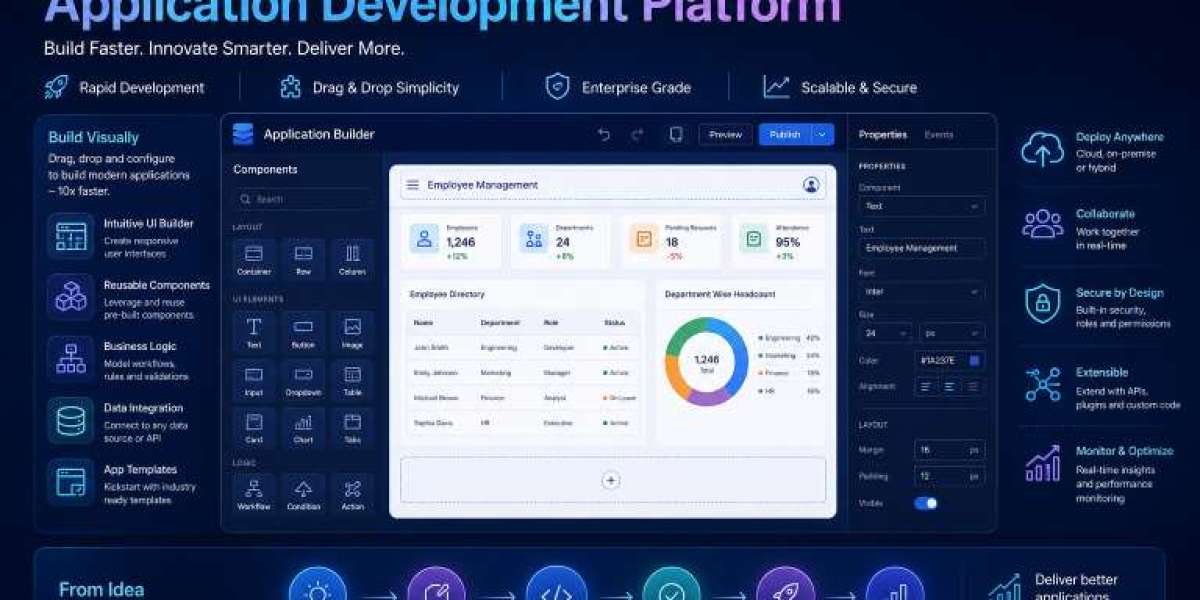Select the Card component tile
Screen dimensions: 1200x600
[254, 428]
